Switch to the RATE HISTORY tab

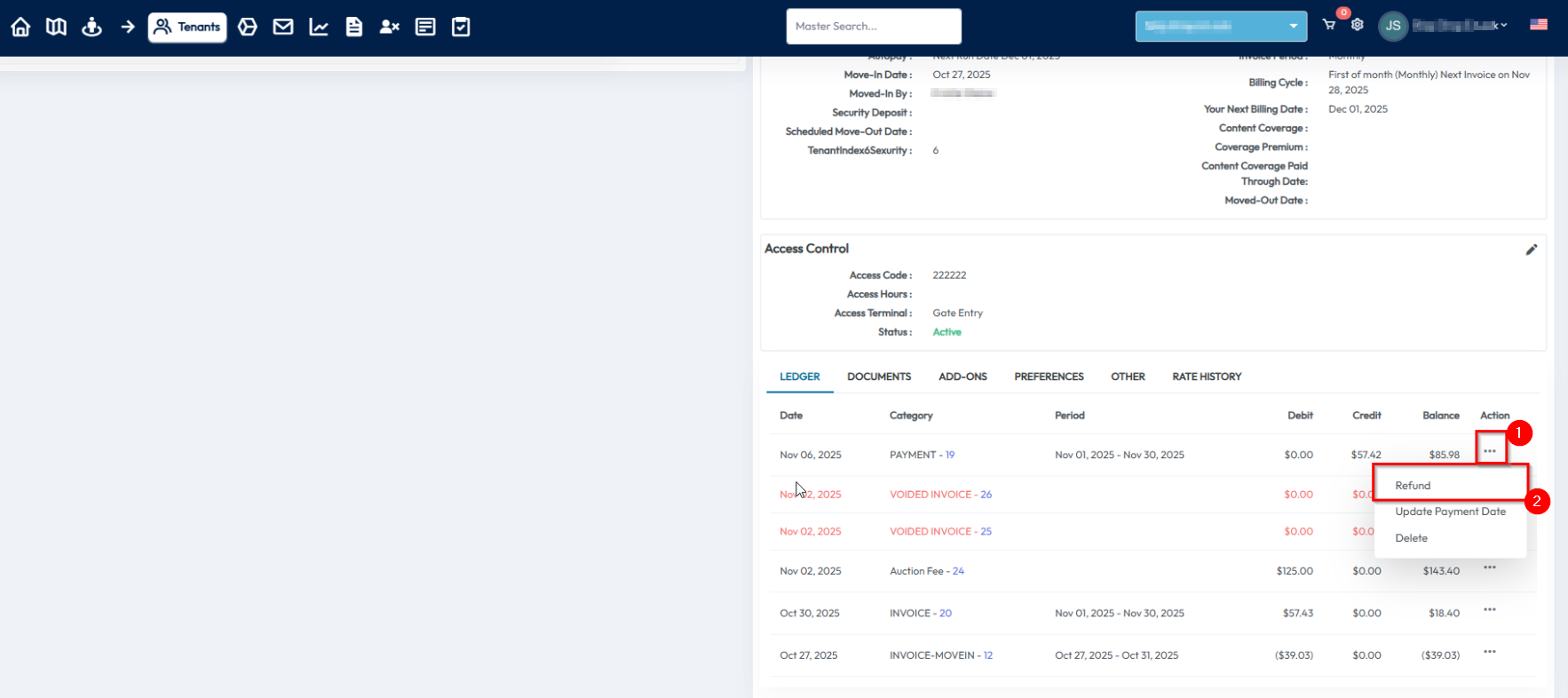coord(1206,377)
